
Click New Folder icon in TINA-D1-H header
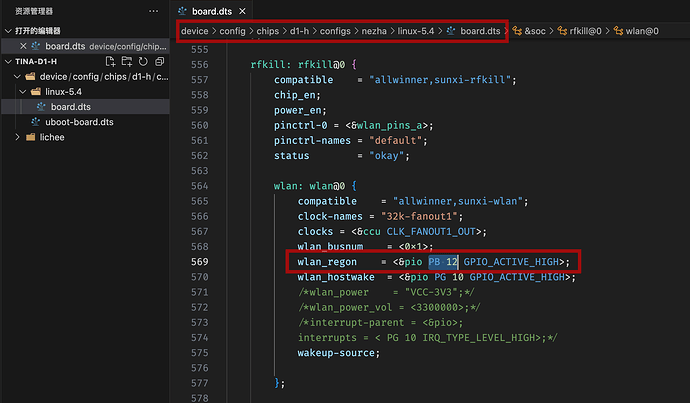point(127,61)
